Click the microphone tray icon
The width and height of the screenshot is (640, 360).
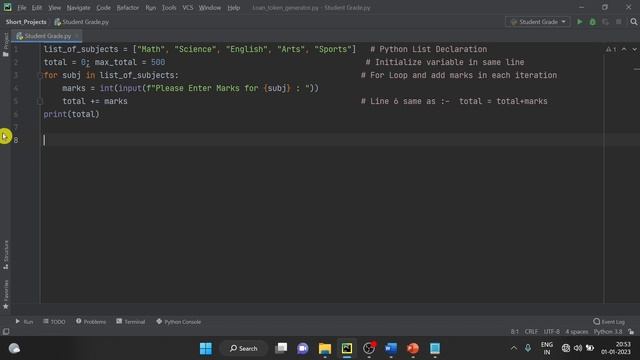pos(528,348)
